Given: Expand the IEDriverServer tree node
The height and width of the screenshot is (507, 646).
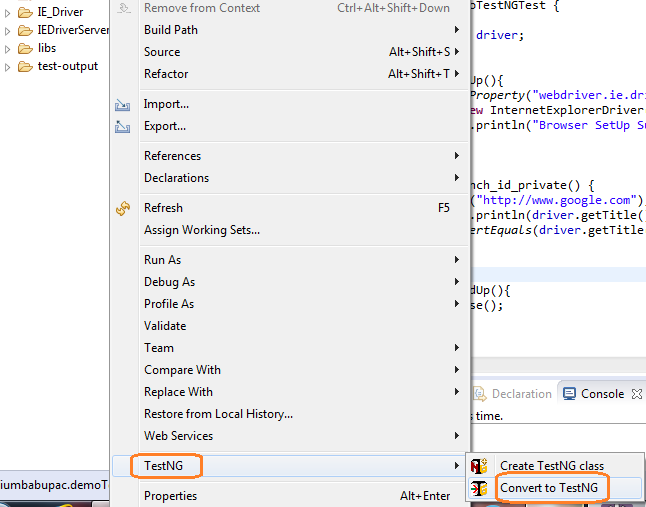Looking at the screenshot, I should [7, 31].
